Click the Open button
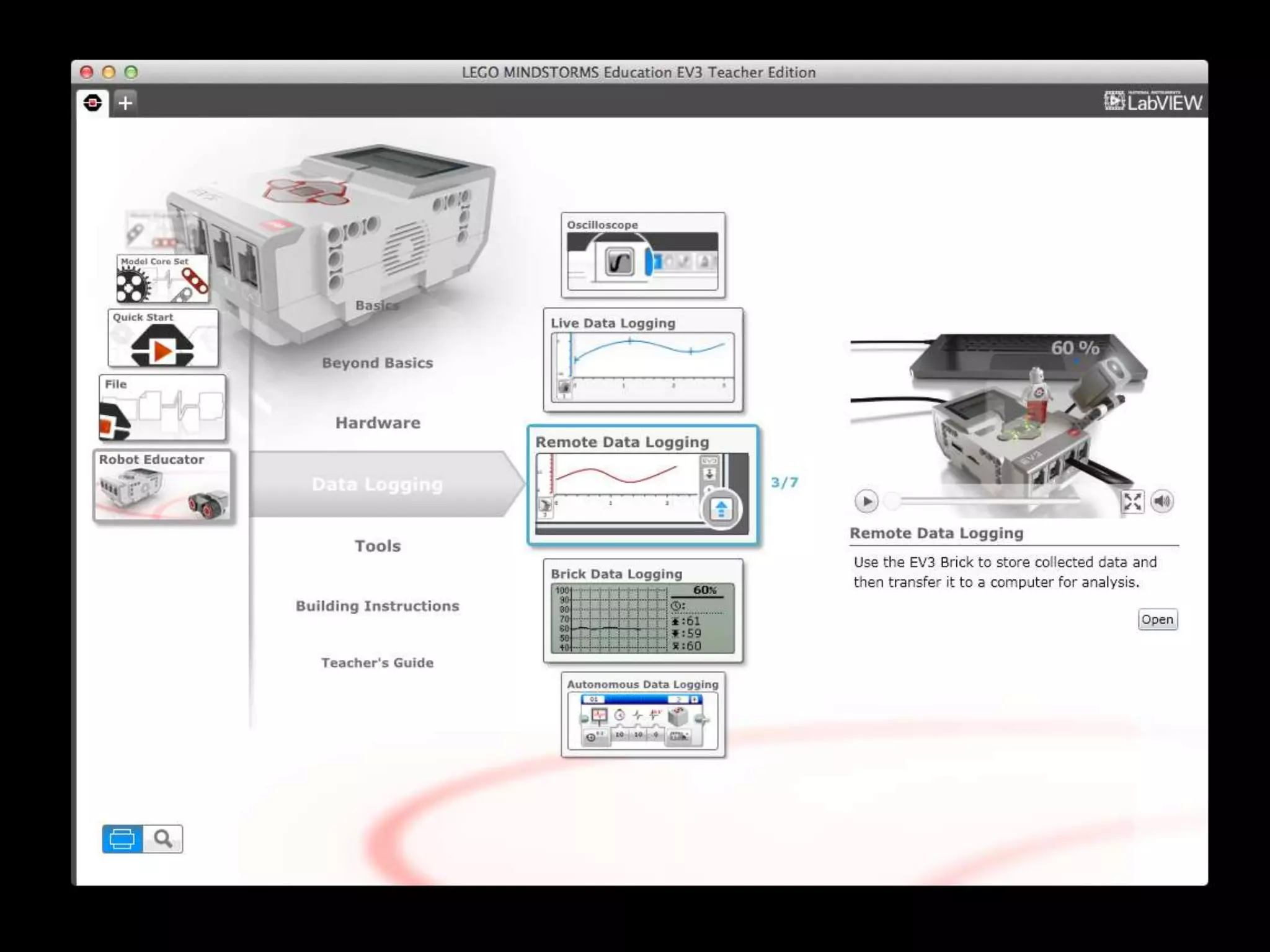This screenshot has width=1270, height=952. pyautogui.click(x=1157, y=619)
